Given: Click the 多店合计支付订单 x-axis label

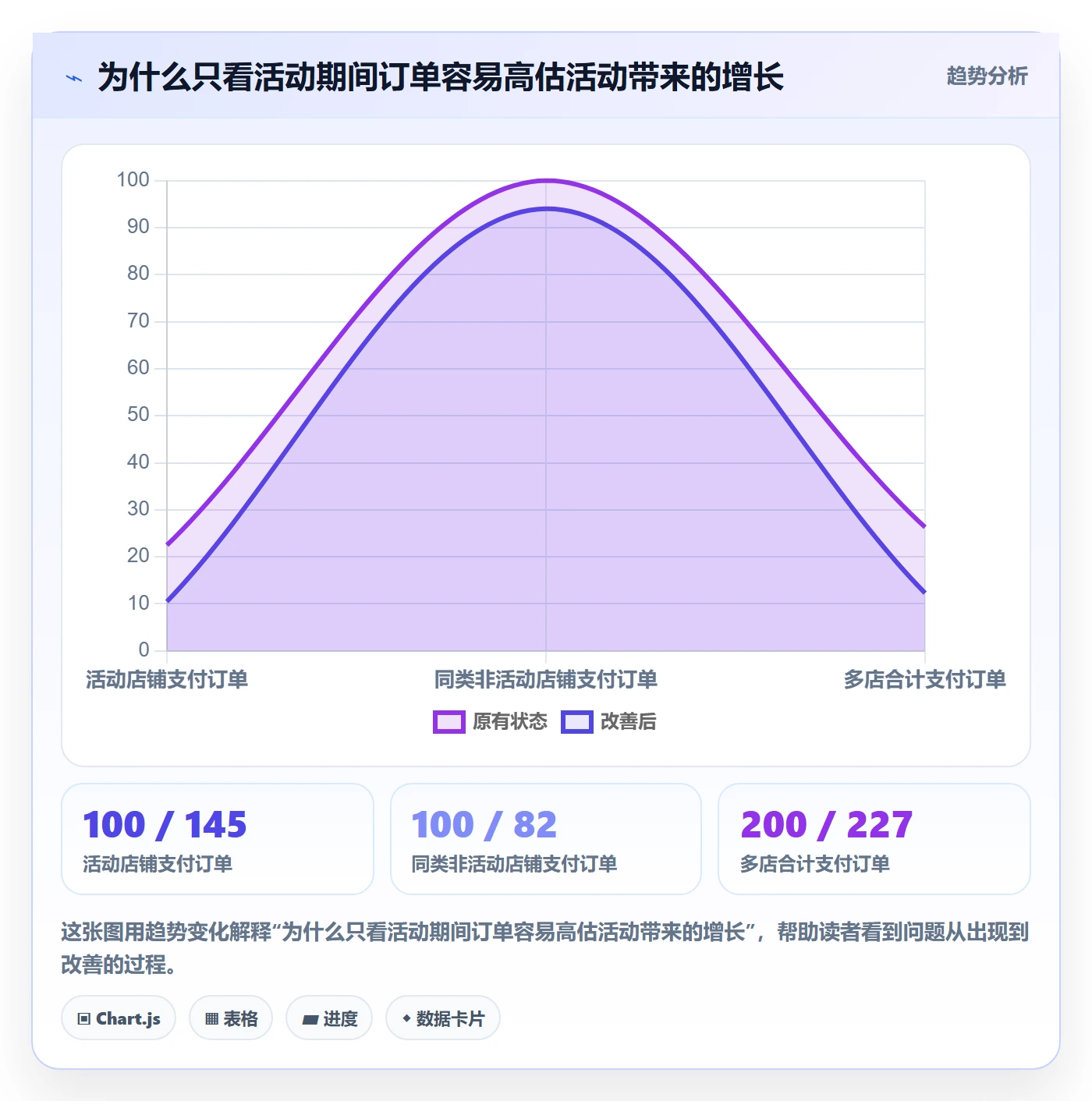Looking at the screenshot, I should (924, 680).
